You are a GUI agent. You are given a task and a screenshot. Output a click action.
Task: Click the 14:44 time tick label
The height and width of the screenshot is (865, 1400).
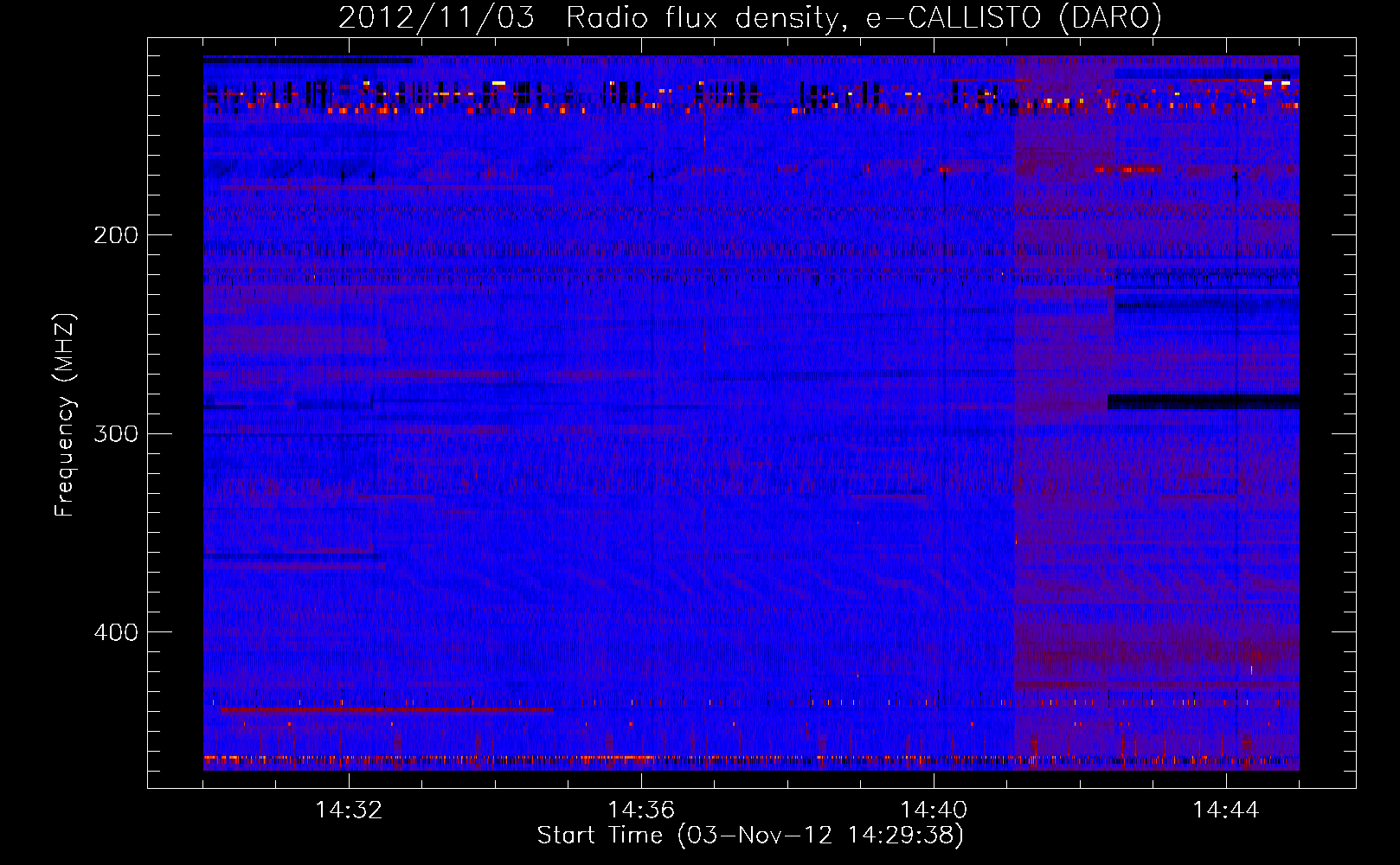(1226, 811)
